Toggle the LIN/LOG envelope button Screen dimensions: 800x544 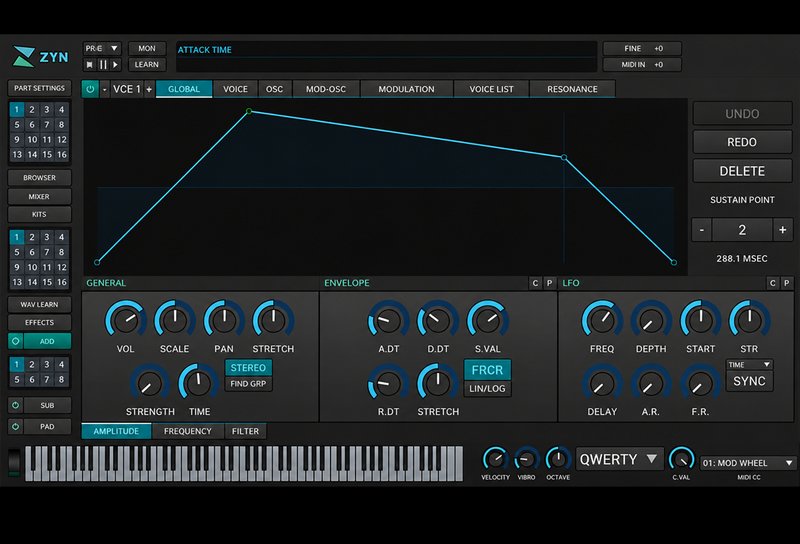(x=487, y=388)
